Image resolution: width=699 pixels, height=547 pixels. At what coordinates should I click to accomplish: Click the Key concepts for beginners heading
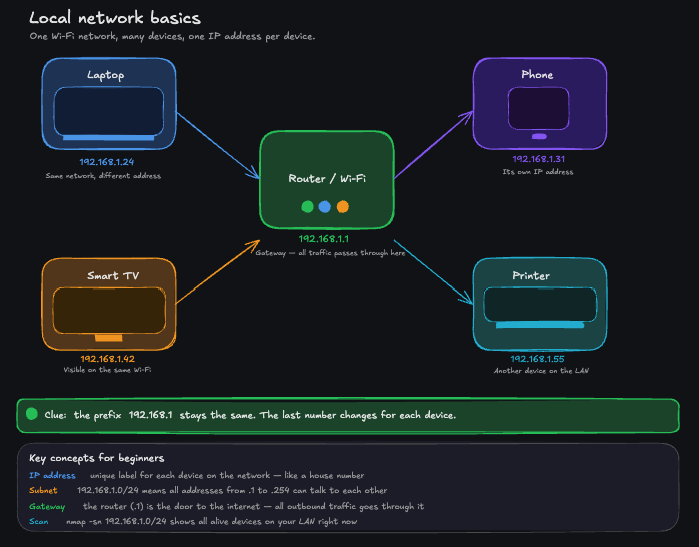[97, 458]
